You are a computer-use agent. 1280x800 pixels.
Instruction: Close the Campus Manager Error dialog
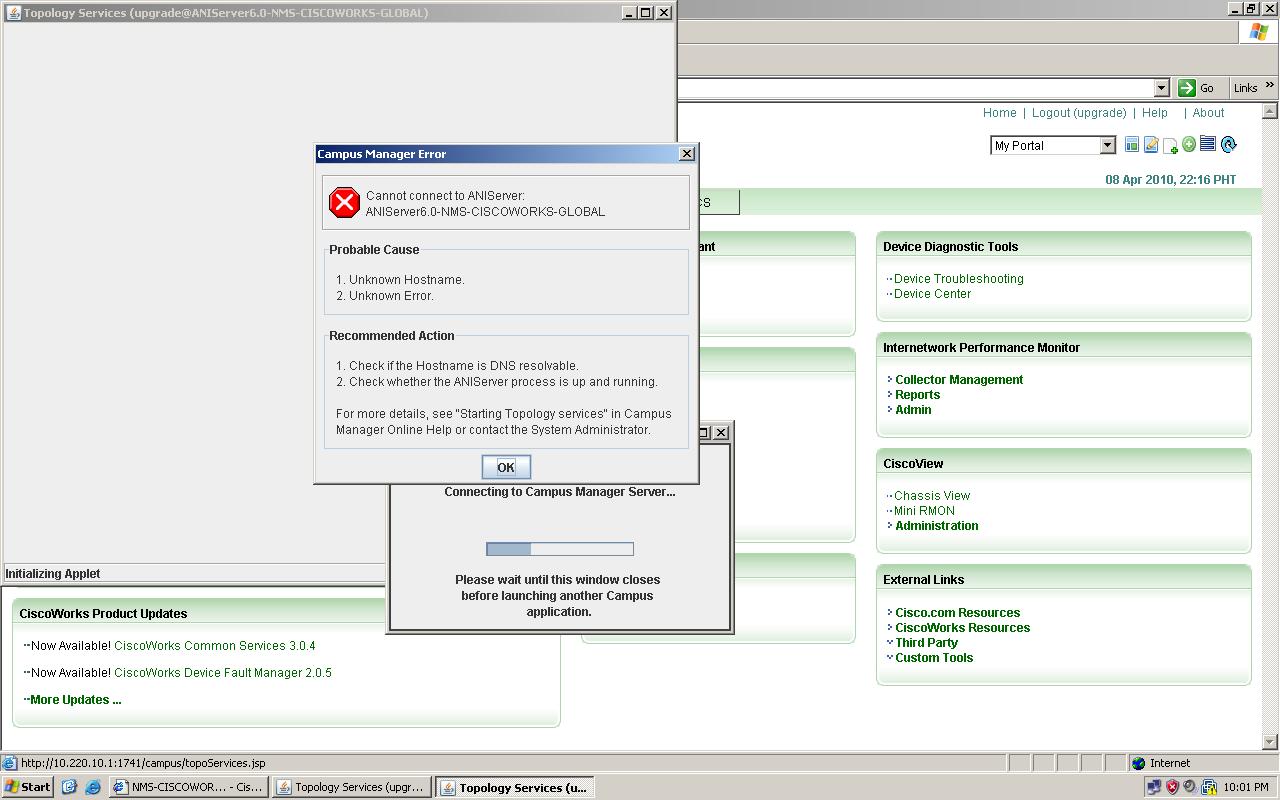point(686,154)
